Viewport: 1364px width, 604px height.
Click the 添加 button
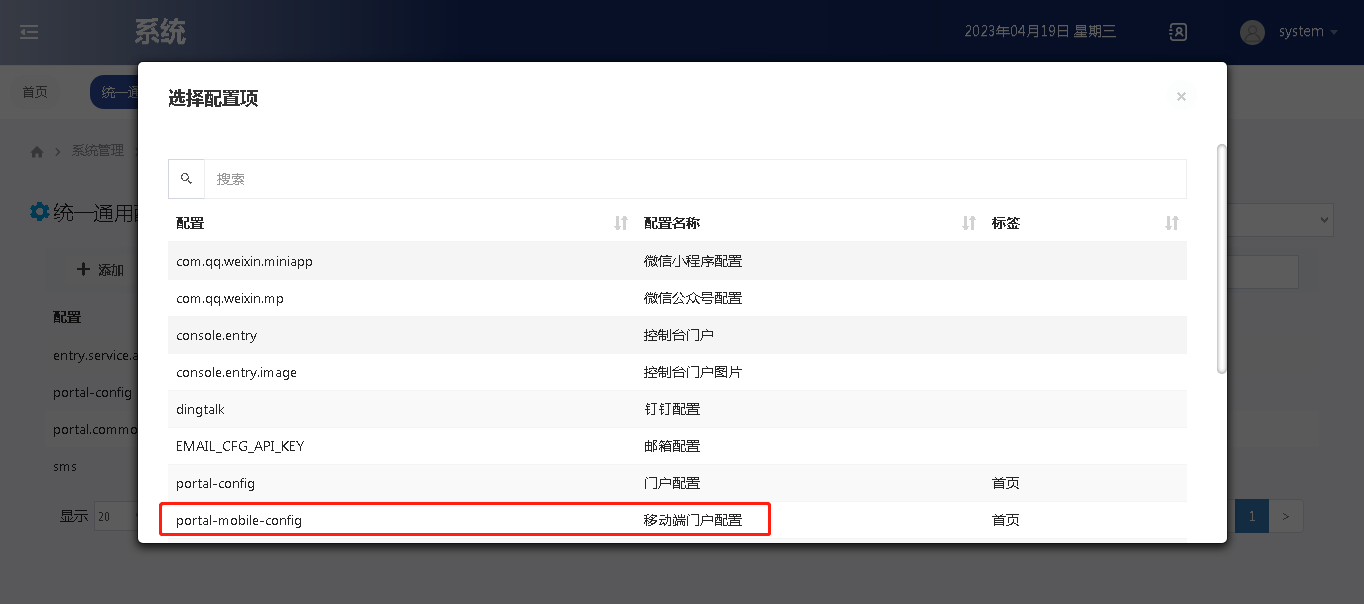pyautogui.click(x=101, y=270)
